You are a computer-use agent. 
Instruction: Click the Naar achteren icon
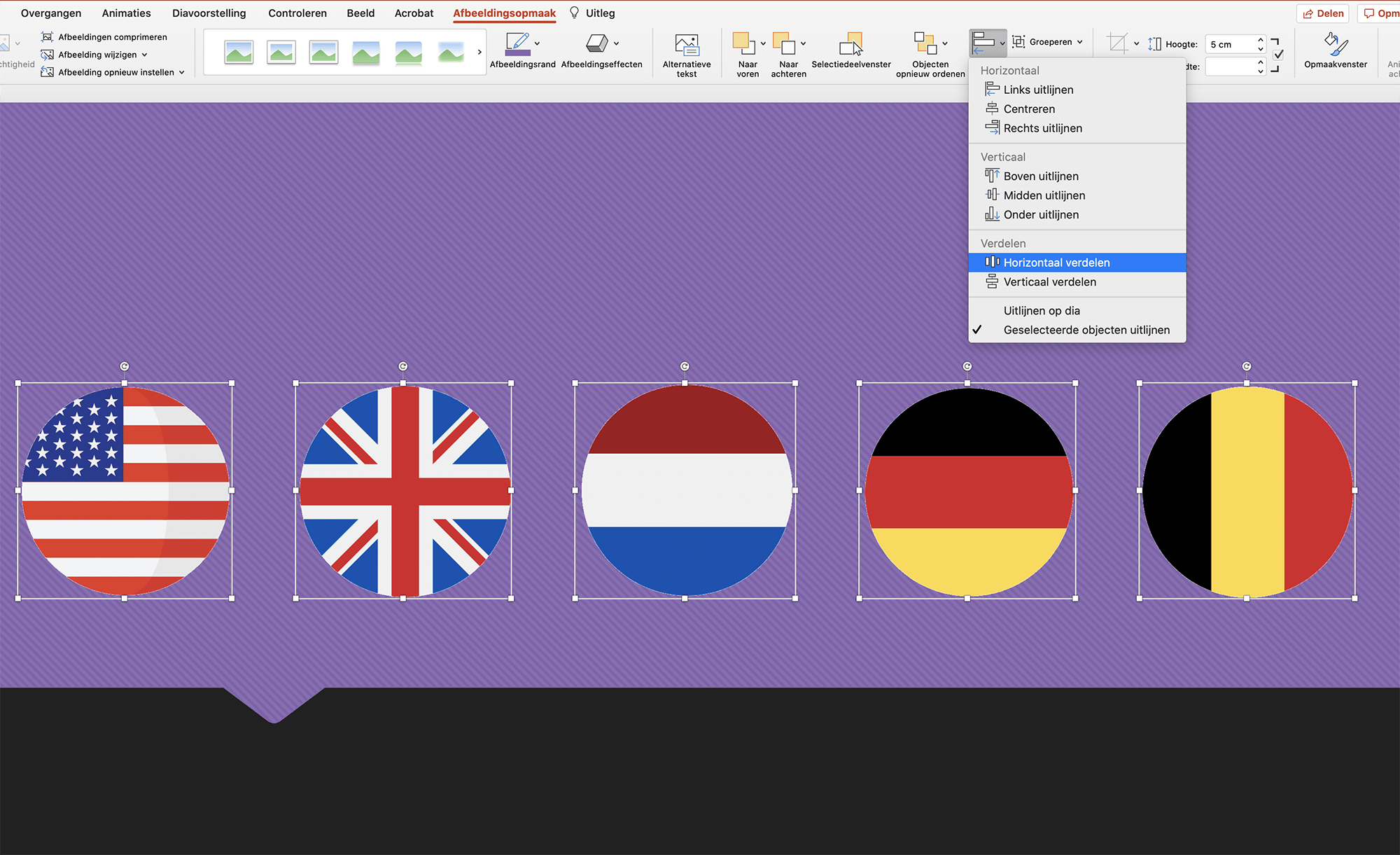[x=783, y=43]
